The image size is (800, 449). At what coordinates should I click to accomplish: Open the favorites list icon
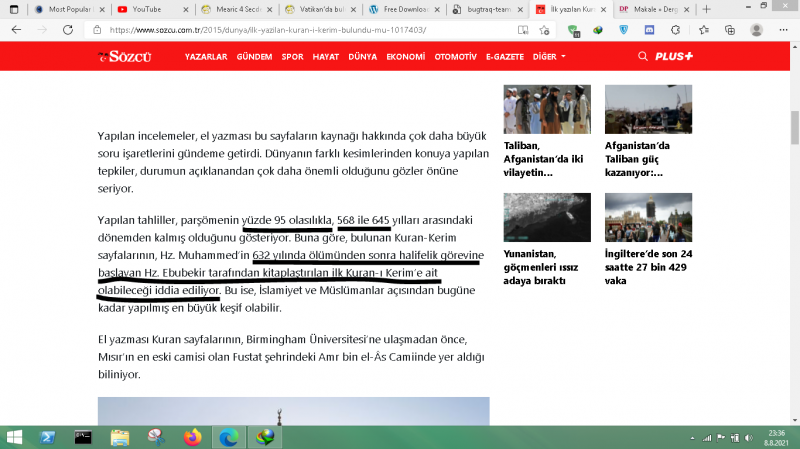coord(704,30)
